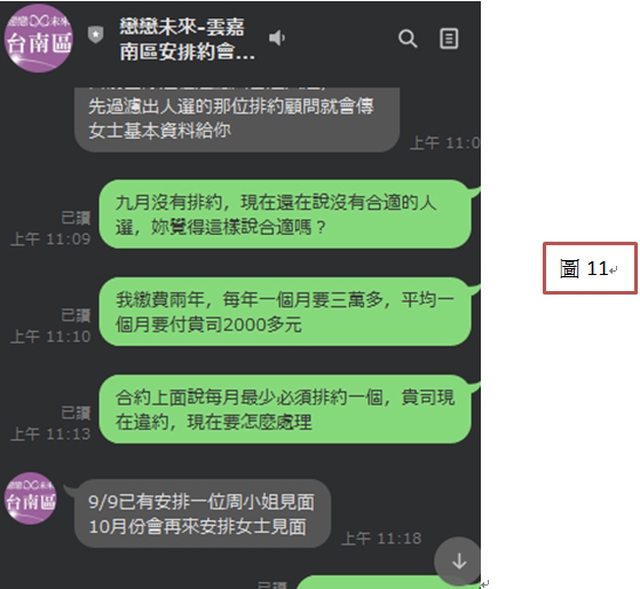Open chat title 戀戀未來-雲嘉南區安排約會
The image size is (640, 589).
tap(187, 39)
